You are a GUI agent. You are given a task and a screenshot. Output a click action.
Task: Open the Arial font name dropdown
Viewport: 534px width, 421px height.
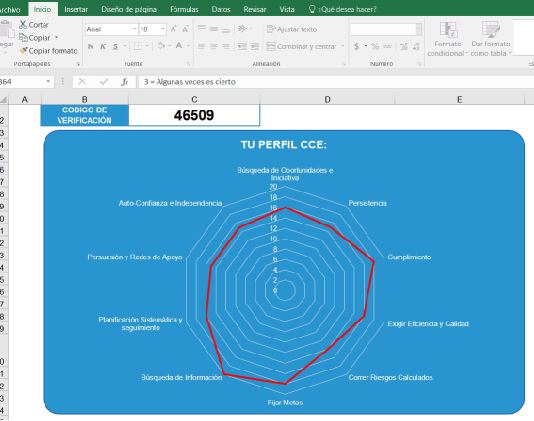(135, 29)
